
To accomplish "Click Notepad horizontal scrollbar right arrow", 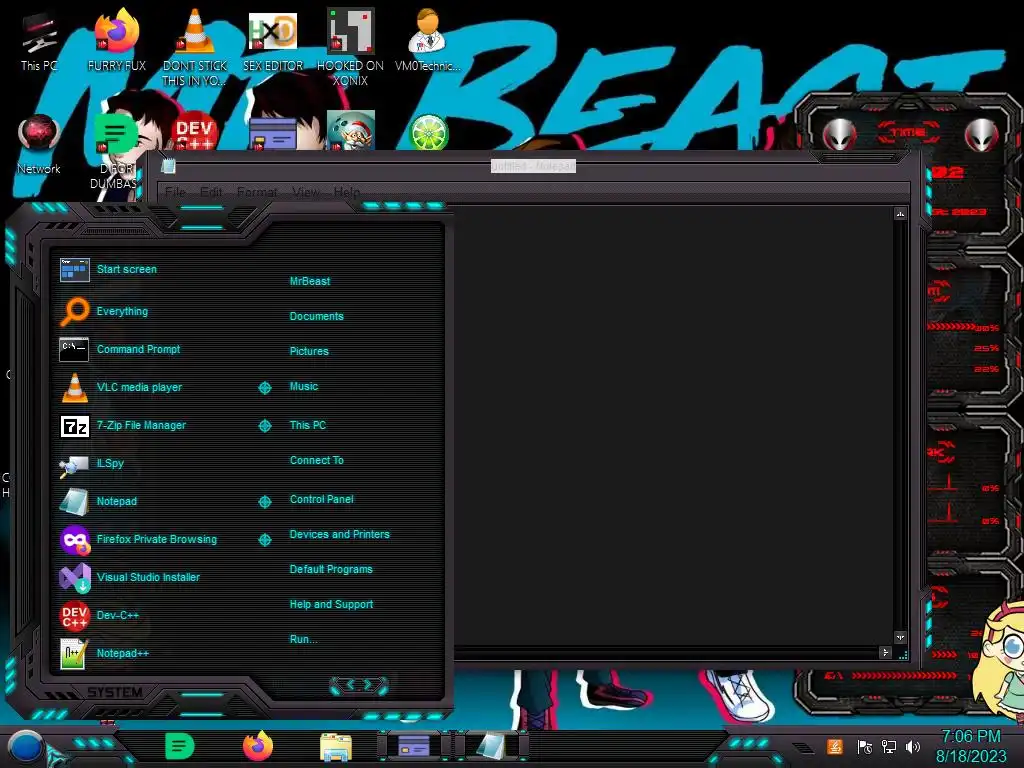I will pyautogui.click(x=885, y=652).
